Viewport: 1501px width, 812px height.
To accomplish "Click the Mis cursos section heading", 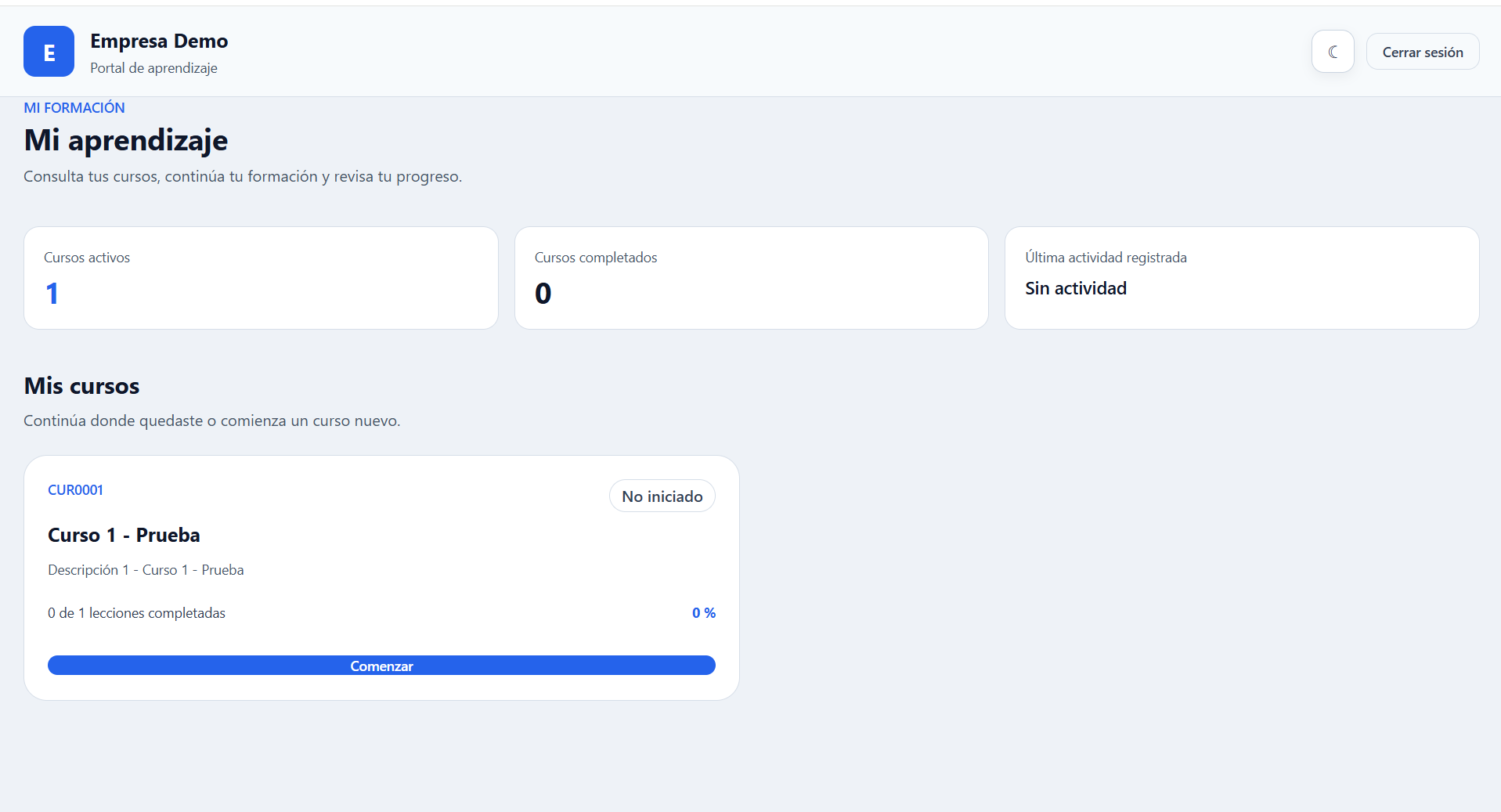I will point(81,386).
